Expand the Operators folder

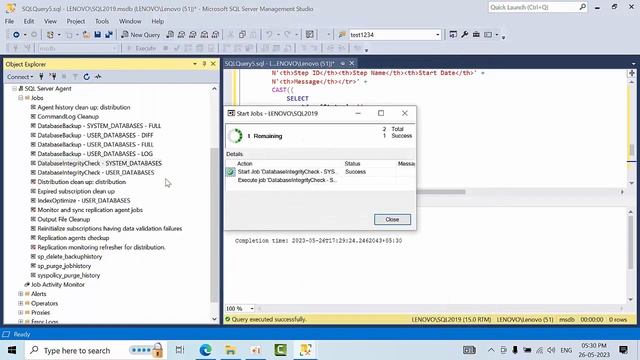(x=20, y=303)
